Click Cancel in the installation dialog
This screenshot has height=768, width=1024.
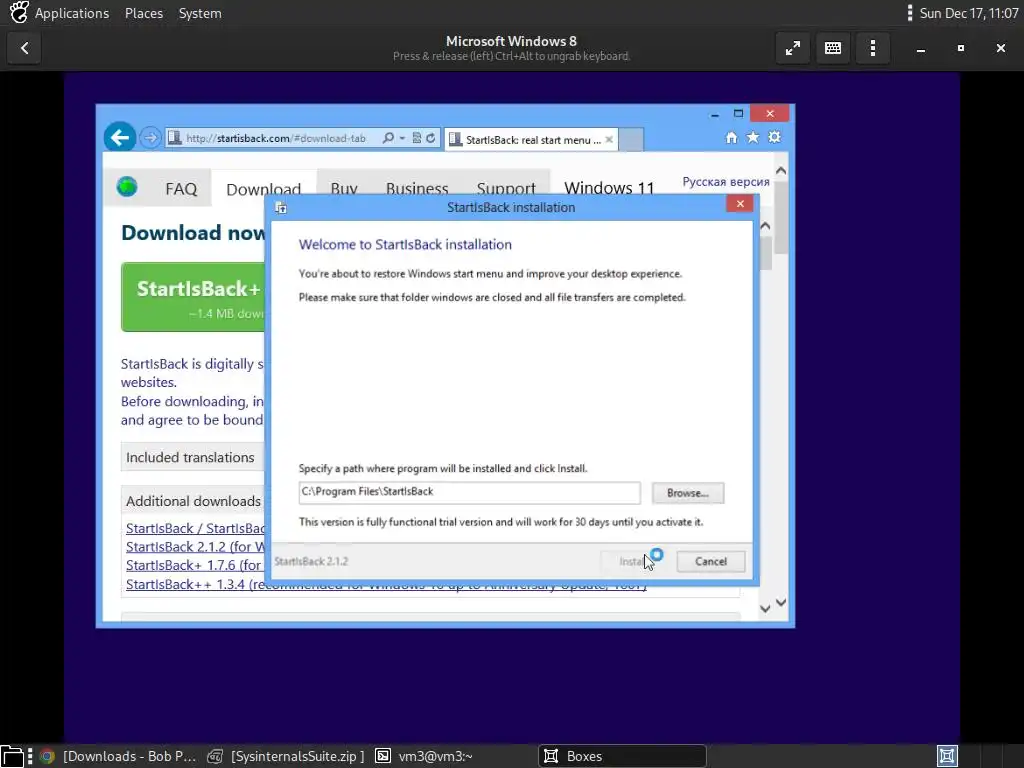tap(711, 562)
